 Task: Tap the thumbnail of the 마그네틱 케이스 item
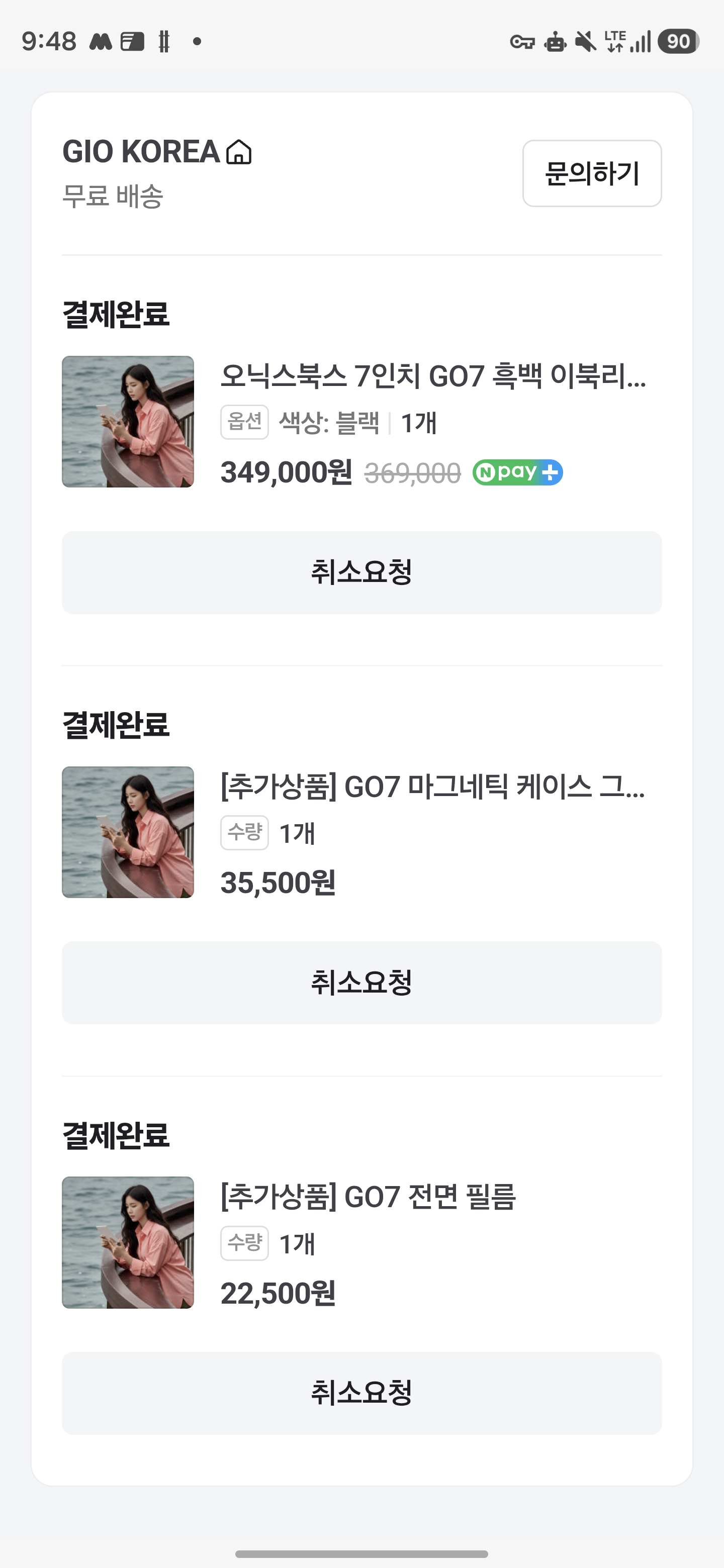128,831
